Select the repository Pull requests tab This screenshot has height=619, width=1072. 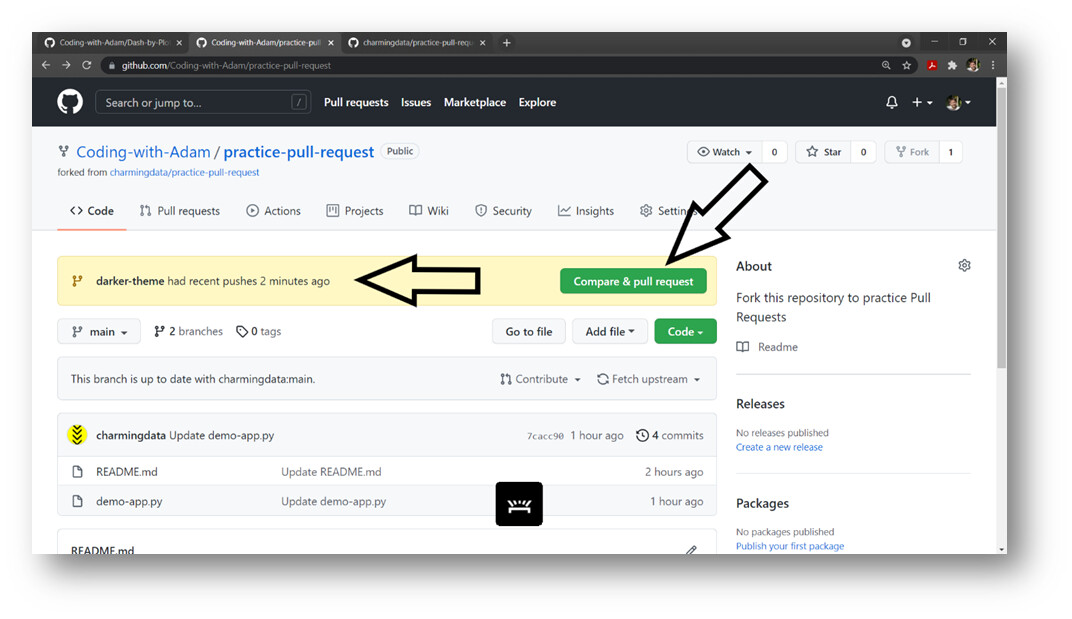pyautogui.click(x=180, y=211)
